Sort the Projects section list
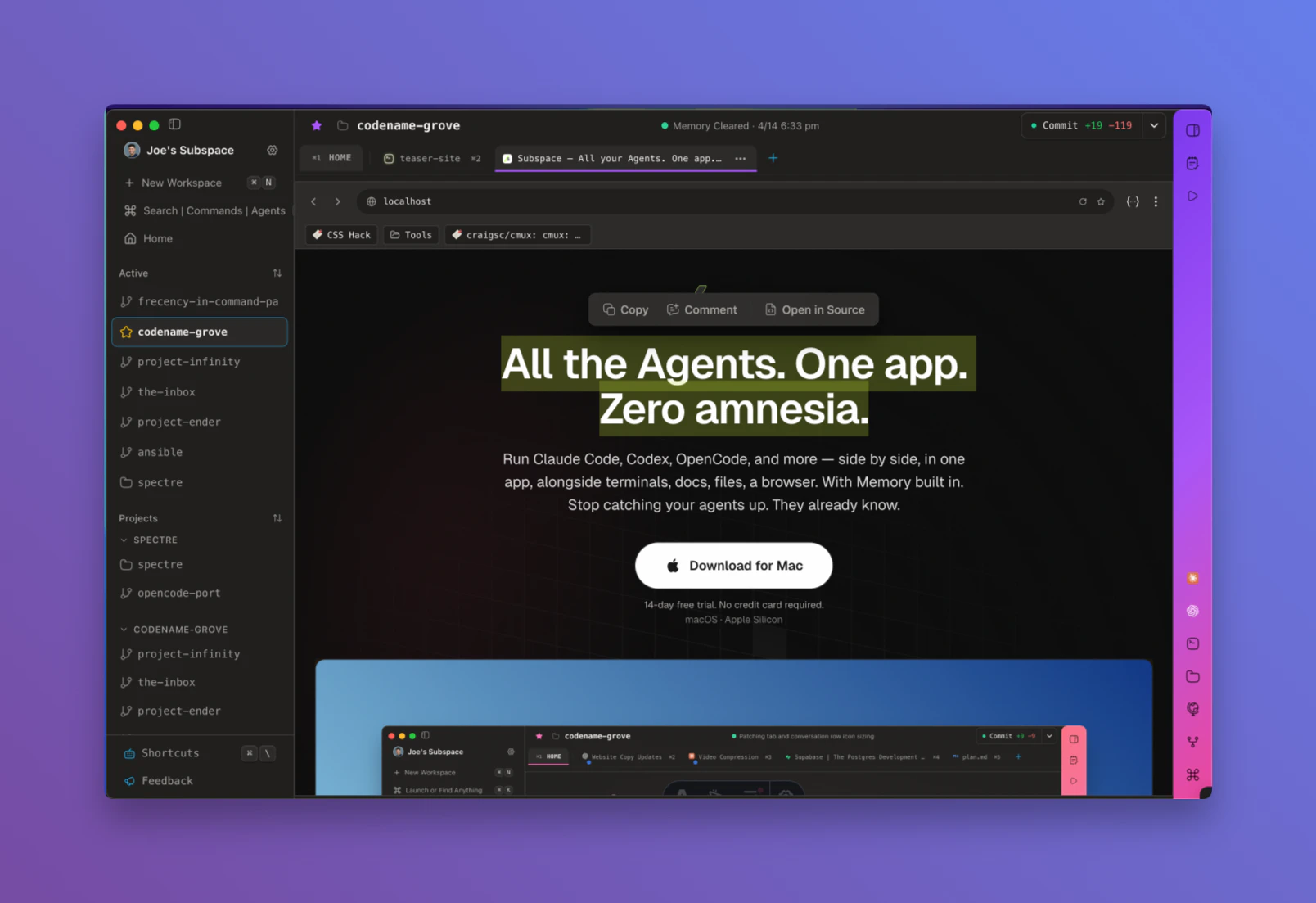The image size is (1316, 903). pyautogui.click(x=277, y=518)
